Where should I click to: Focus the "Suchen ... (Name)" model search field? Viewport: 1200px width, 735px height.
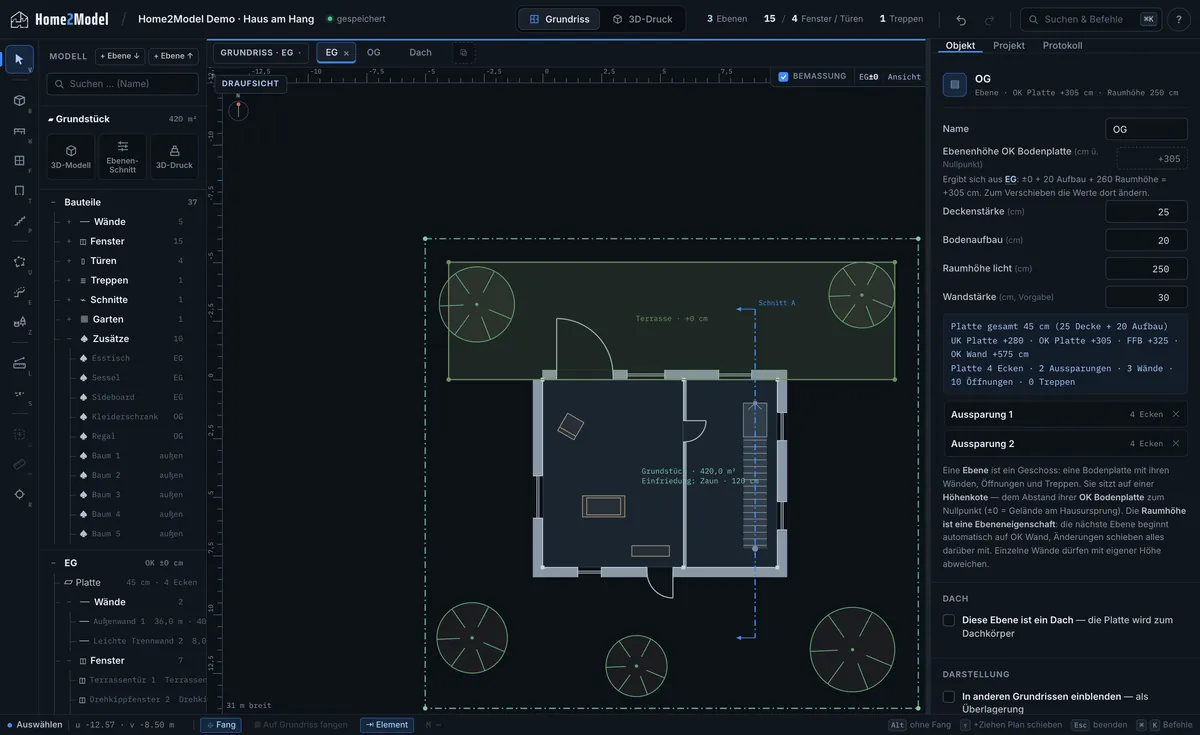pos(123,84)
